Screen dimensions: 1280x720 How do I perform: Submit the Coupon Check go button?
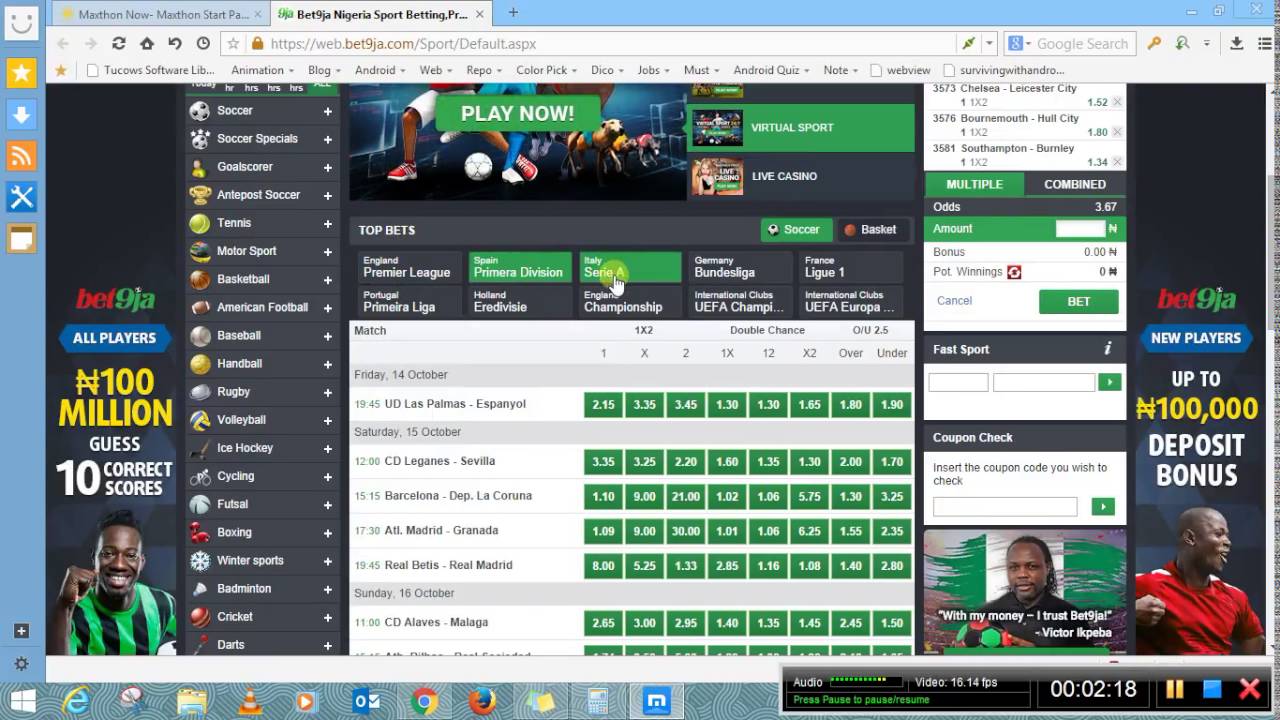1103,507
